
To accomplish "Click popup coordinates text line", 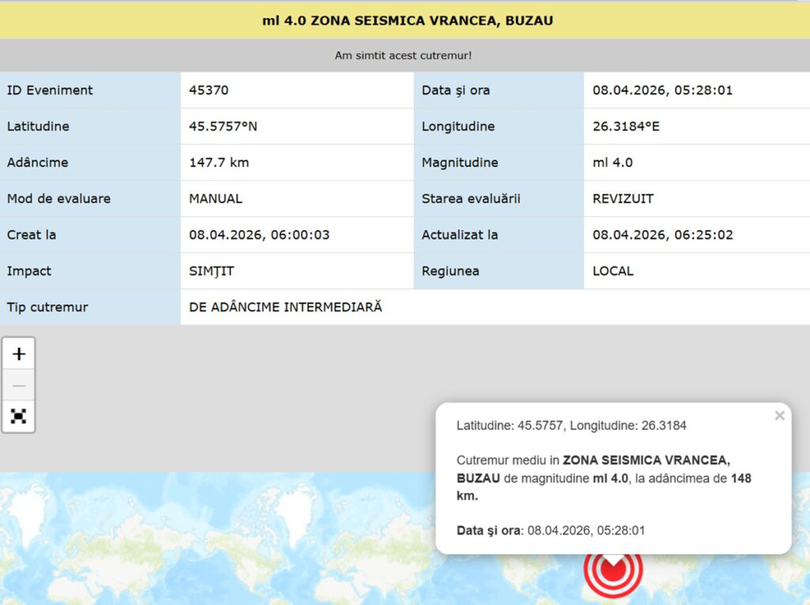I will [571, 426].
